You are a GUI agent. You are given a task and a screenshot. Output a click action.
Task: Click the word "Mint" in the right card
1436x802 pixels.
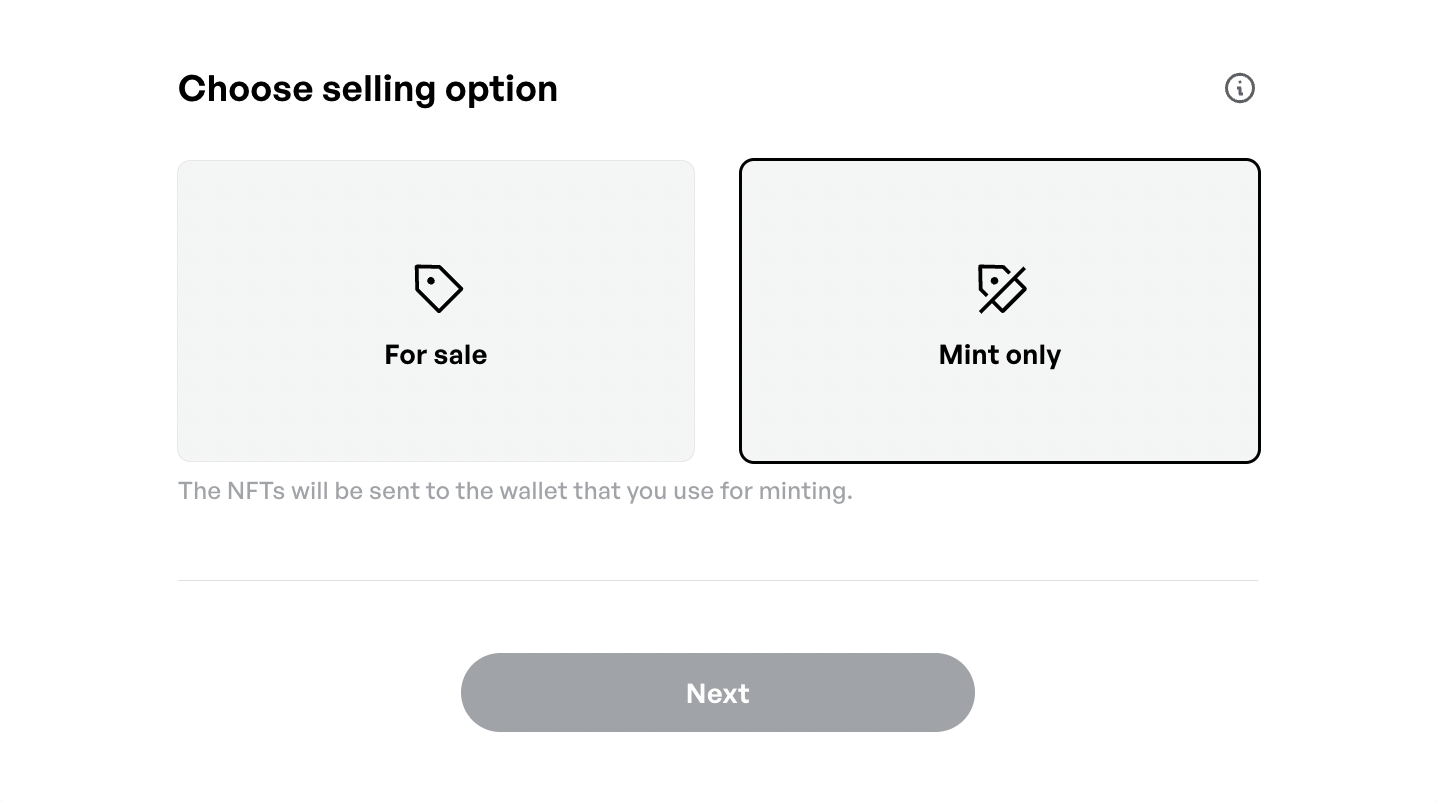point(969,355)
